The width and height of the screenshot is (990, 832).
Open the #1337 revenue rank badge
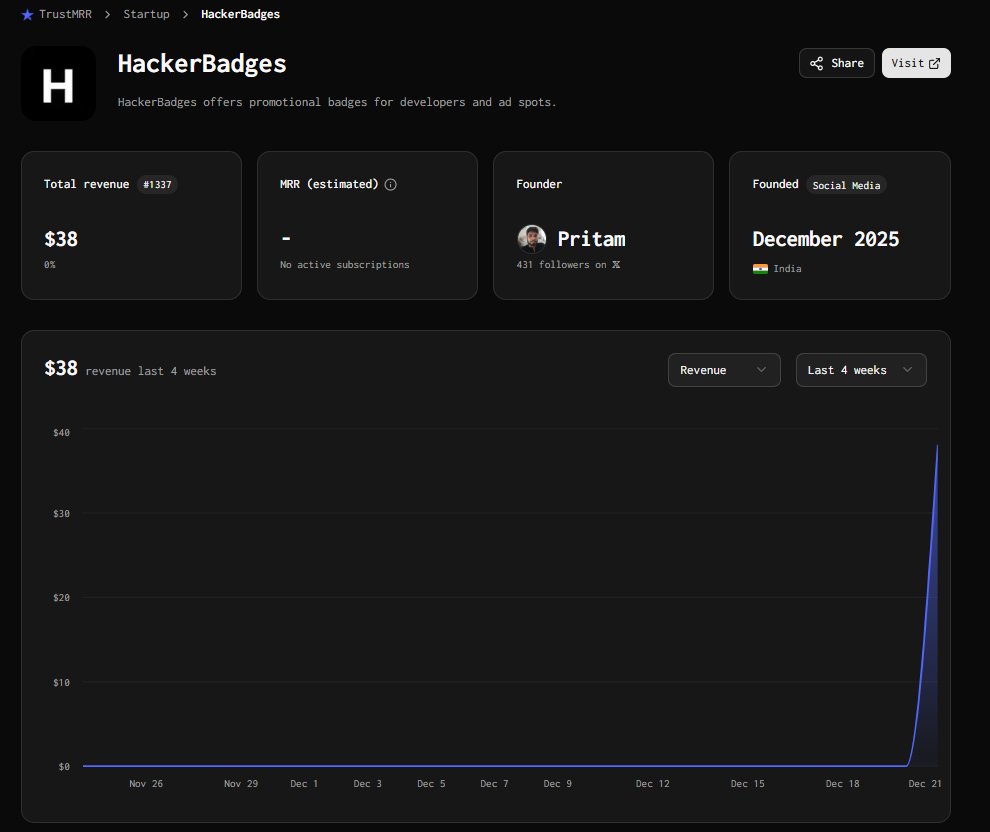[x=157, y=184]
